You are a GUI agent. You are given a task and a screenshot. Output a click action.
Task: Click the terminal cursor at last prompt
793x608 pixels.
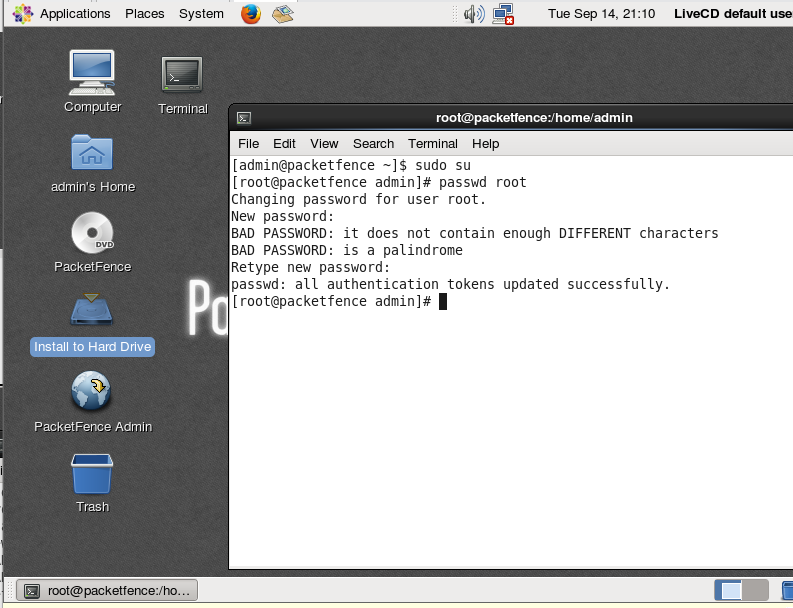coord(443,301)
